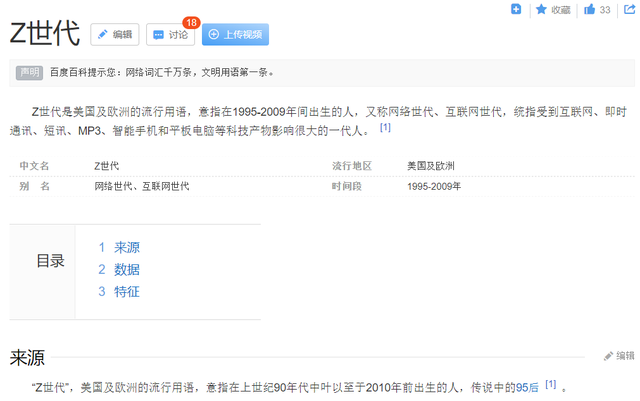Click the blue plus add icon
Image resolution: width=640 pixels, height=401 pixels.
pos(516,9)
